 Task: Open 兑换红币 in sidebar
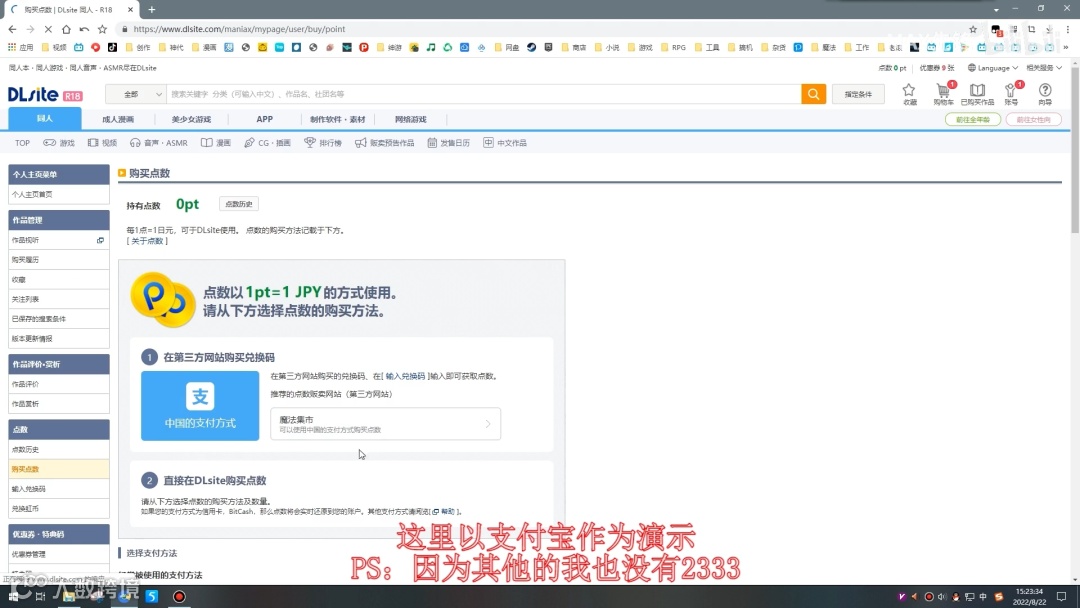coord(59,509)
